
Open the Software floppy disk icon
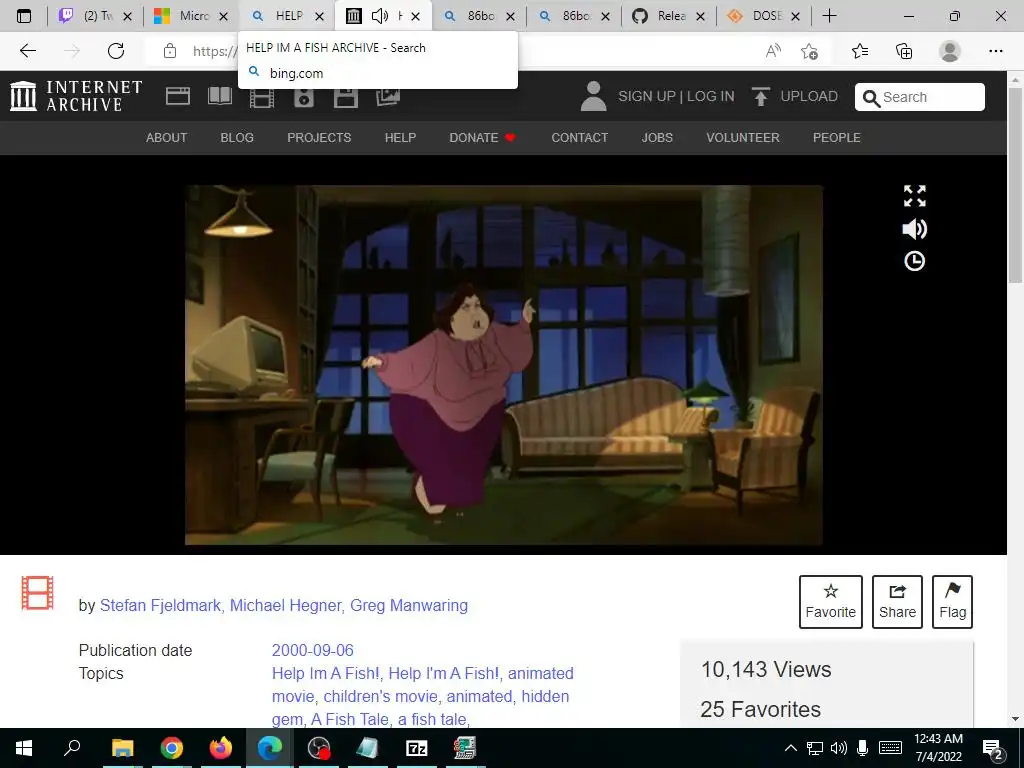[x=345, y=97]
